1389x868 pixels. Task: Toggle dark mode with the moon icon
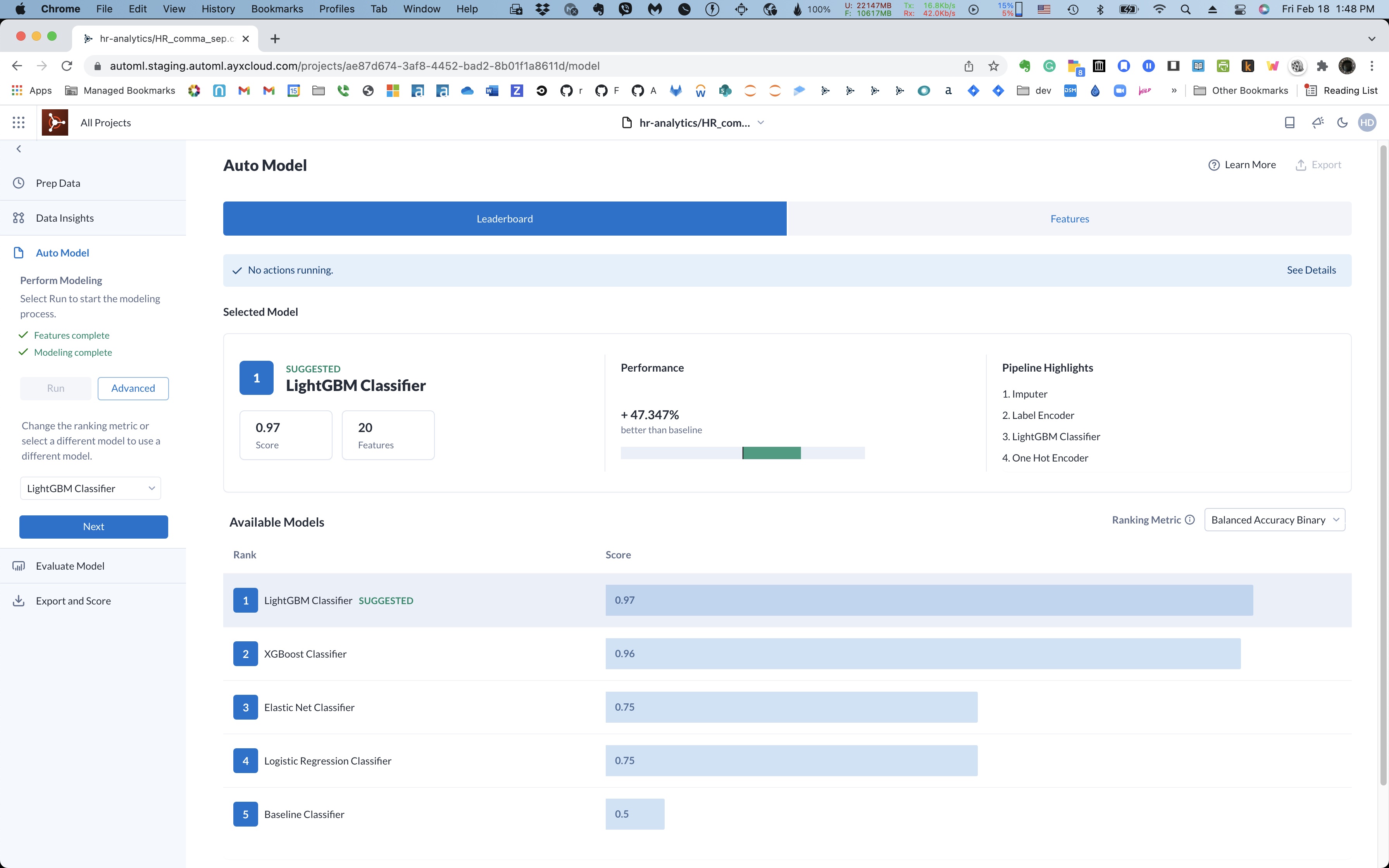(1342, 122)
